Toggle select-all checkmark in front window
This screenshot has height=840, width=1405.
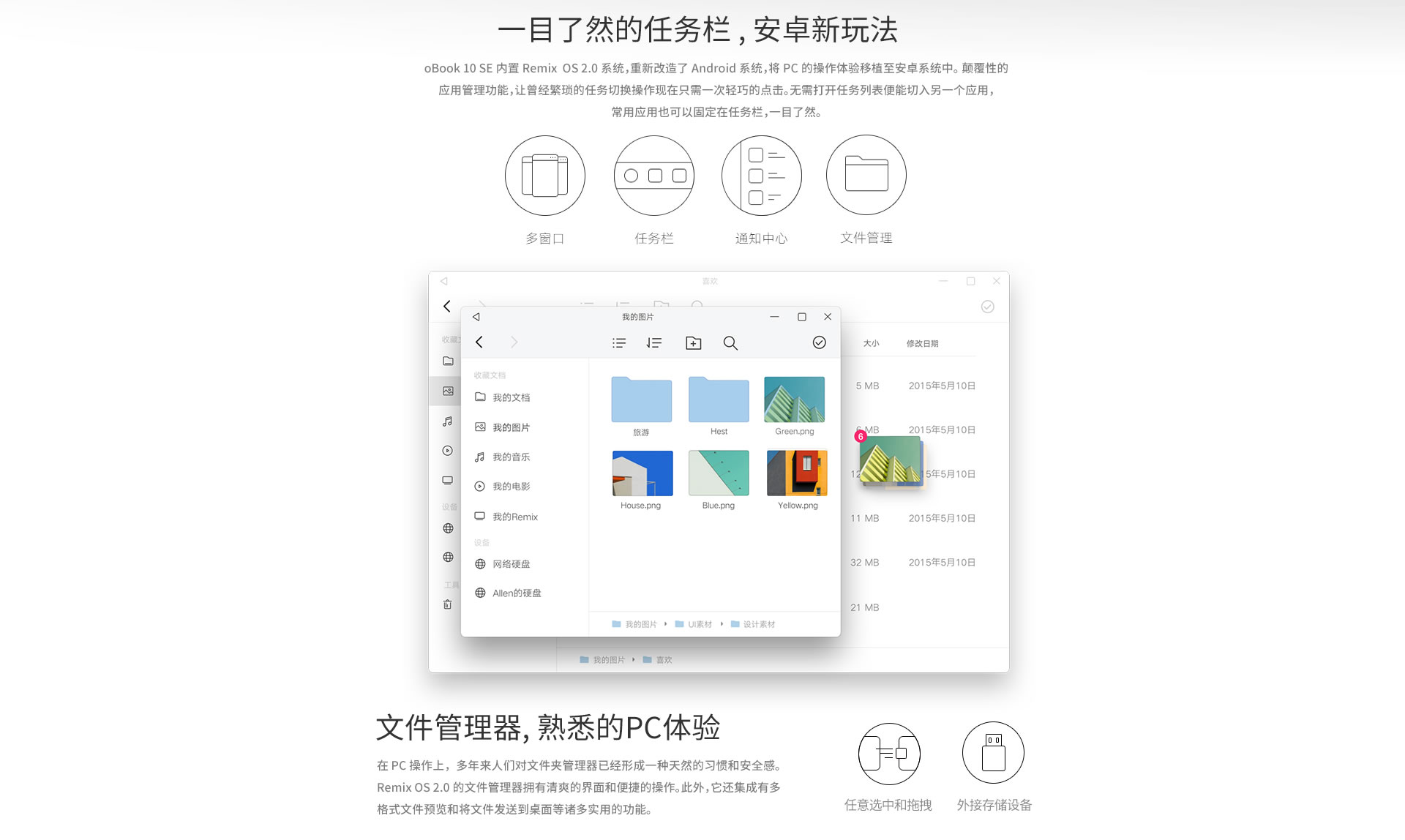tap(820, 342)
